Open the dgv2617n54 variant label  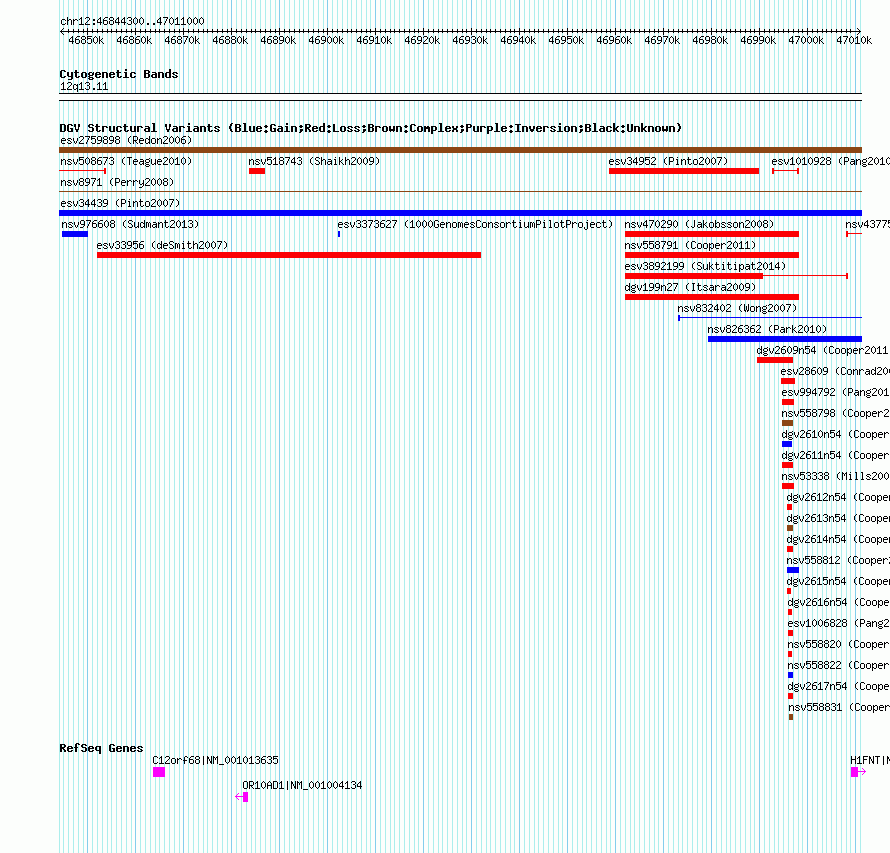click(x=838, y=686)
